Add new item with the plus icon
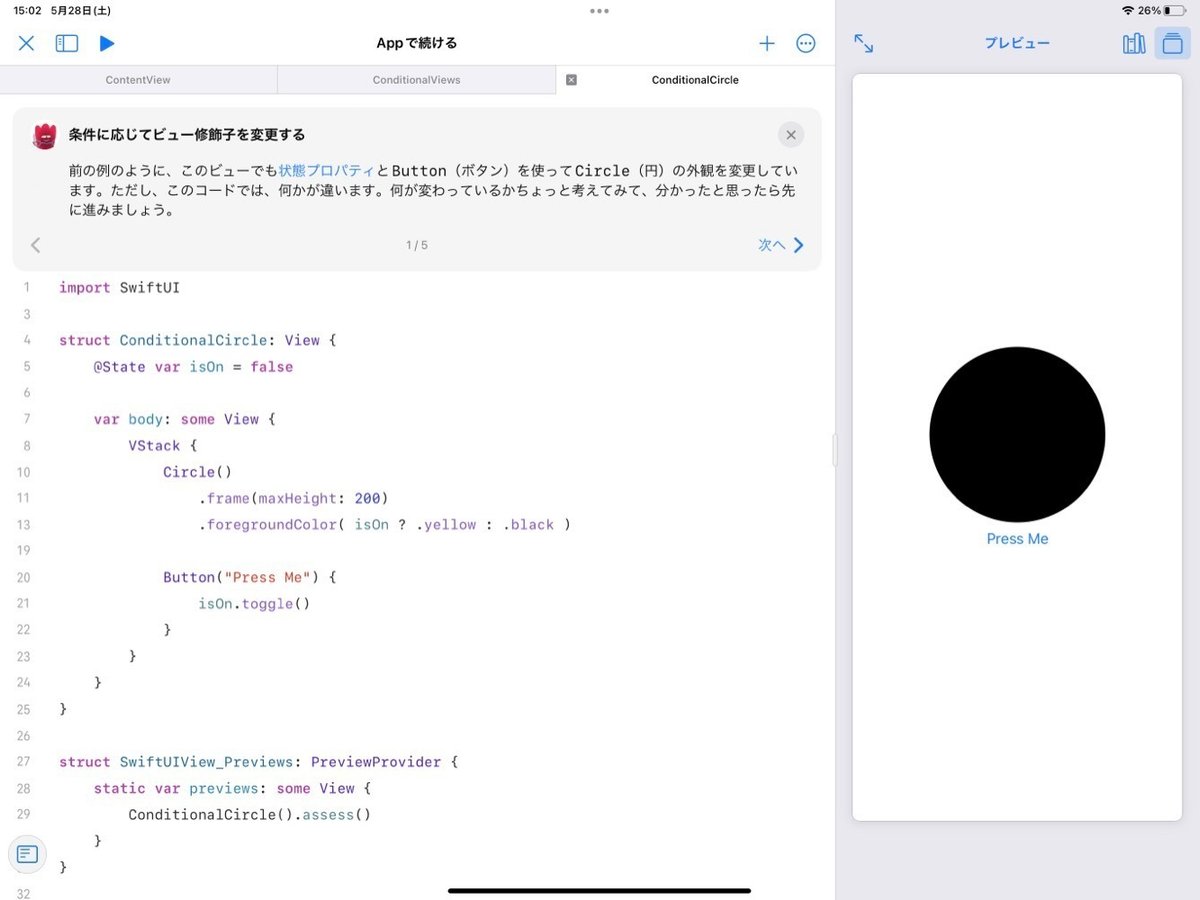Screen dimensions: 1200x900 point(766,43)
